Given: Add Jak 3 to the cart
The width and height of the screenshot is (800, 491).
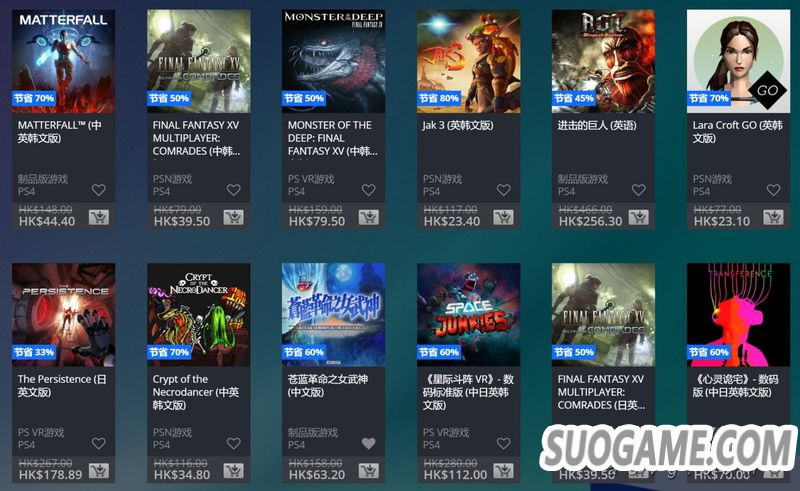Looking at the screenshot, I should tap(503, 217).
